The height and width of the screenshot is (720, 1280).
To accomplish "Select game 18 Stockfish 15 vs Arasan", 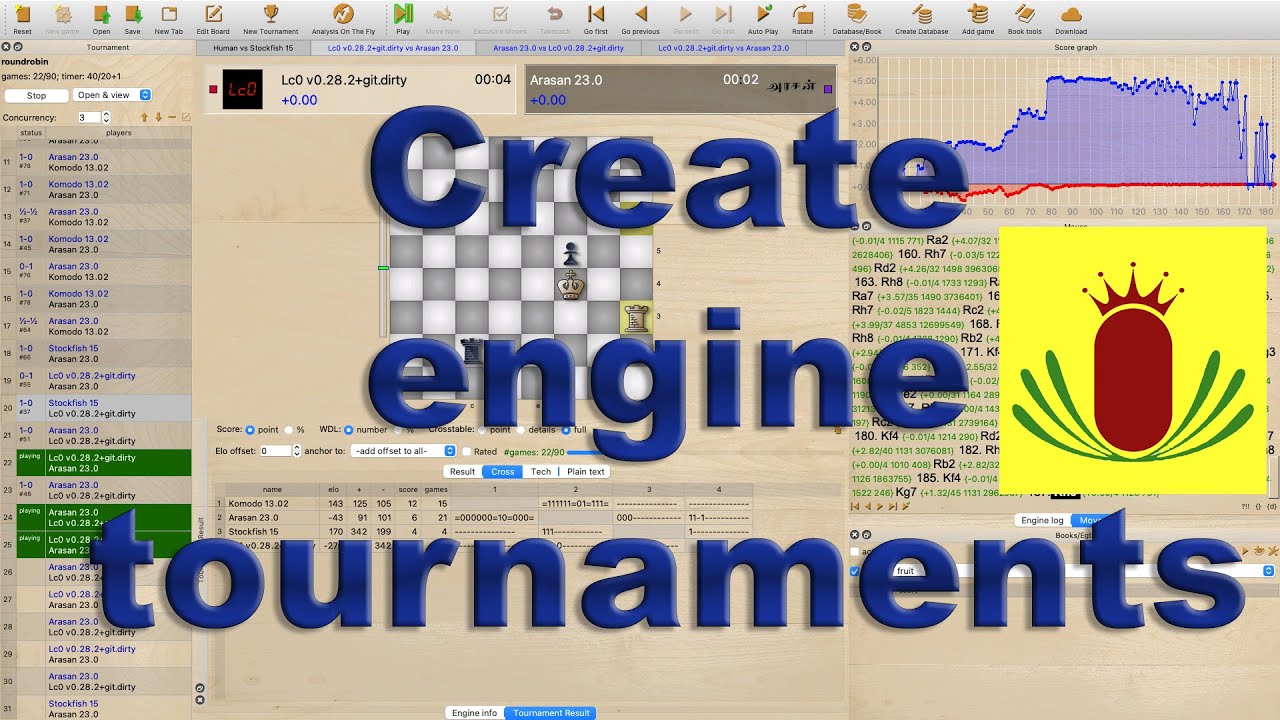I will click(96, 354).
